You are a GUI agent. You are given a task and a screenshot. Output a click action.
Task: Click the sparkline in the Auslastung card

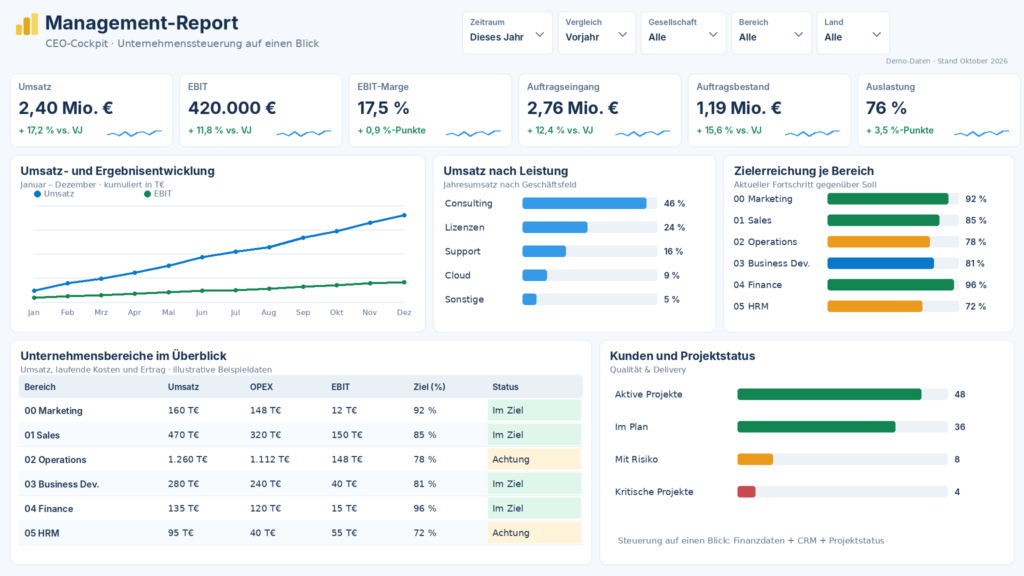(982, 133)
